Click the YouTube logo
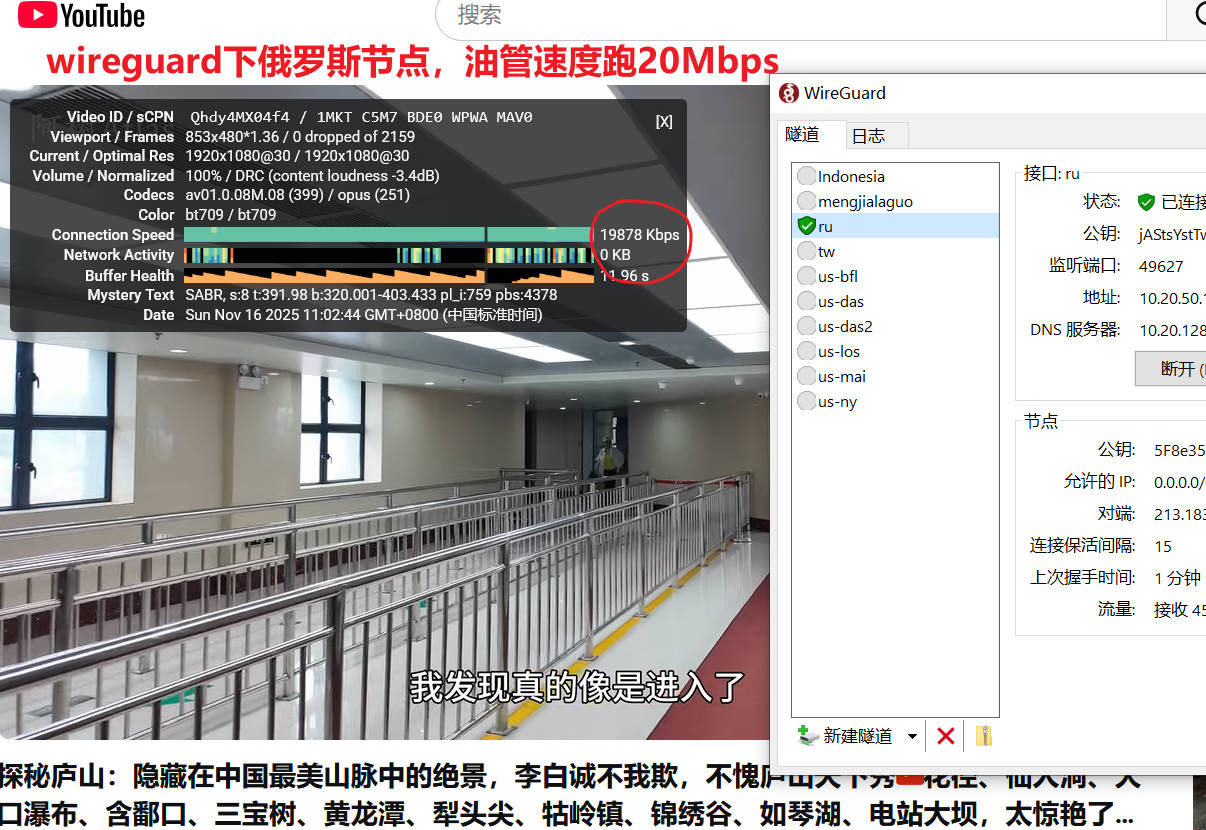Screen dimensions: 1206x830 (x=82, y=15)
